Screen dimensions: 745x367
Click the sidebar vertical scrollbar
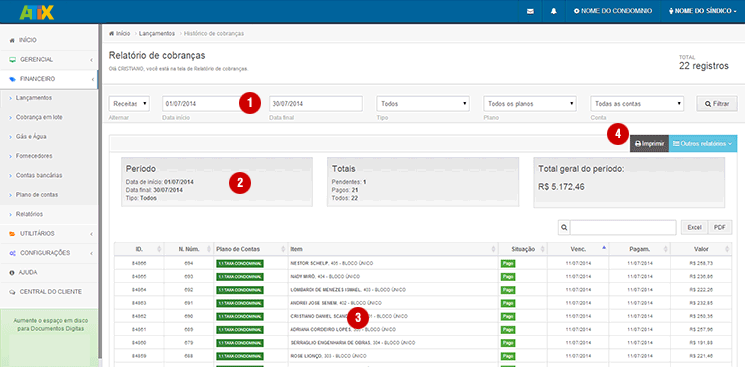click(x=100, y=190)
